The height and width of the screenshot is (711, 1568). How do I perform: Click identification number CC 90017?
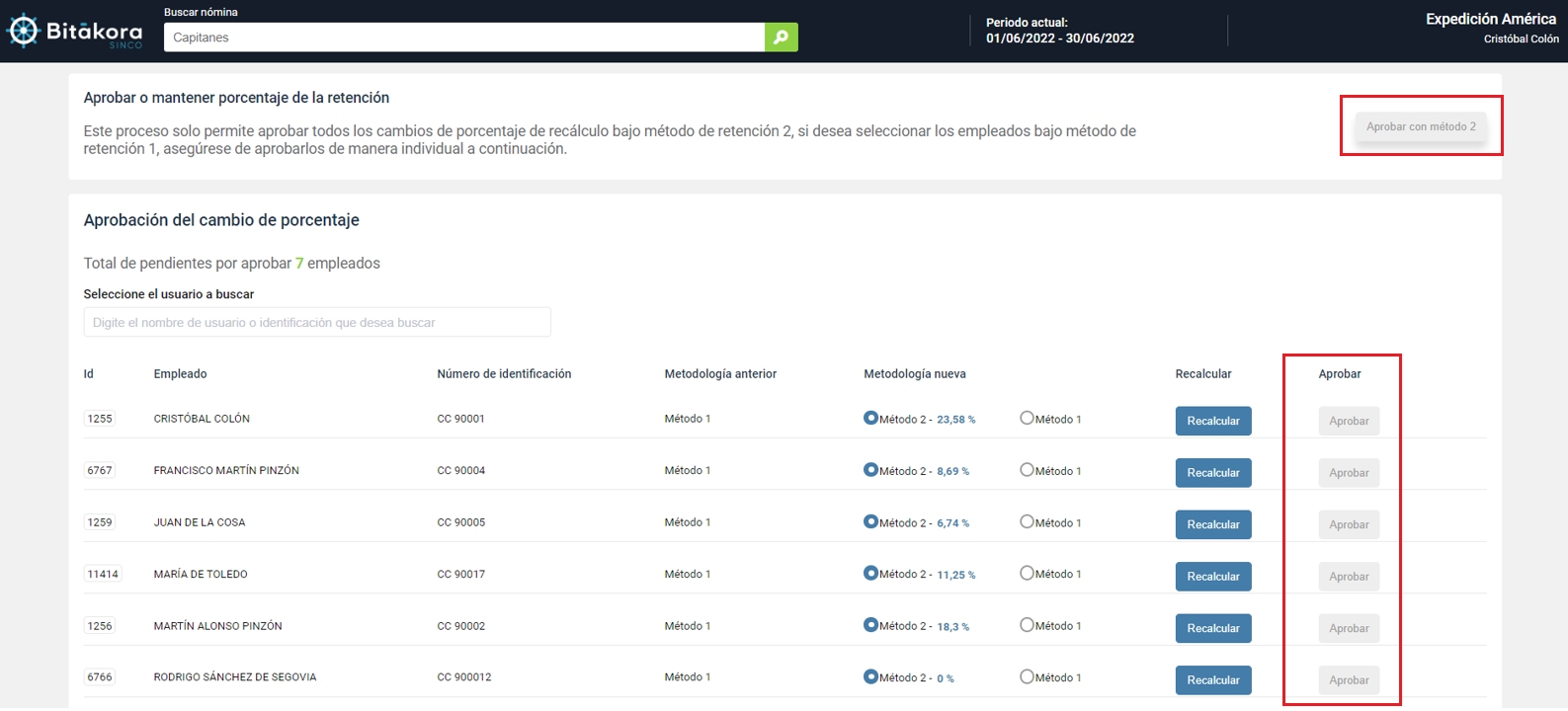461,574
